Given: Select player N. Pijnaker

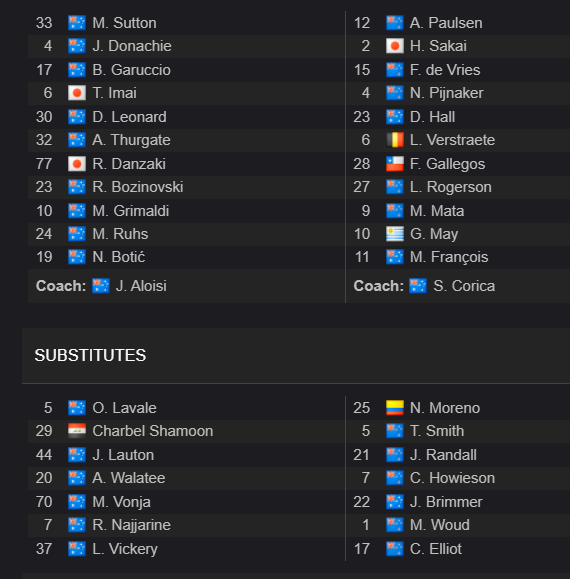Looking at the screenshot, I should tap(447, 93).
